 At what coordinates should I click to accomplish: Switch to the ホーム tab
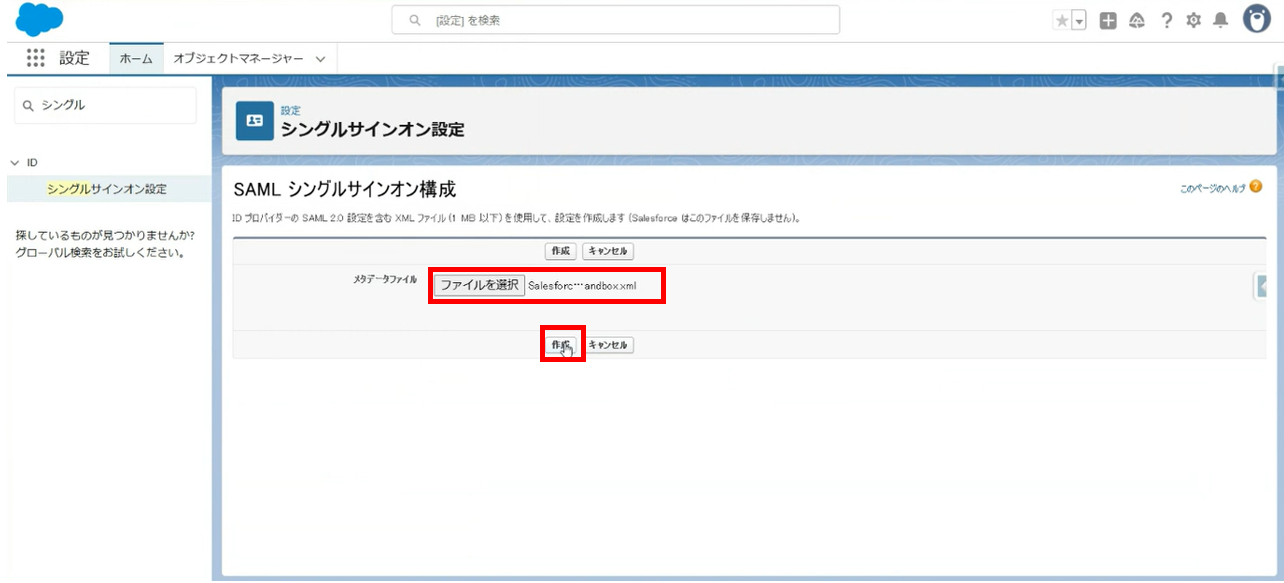[136, 59]
